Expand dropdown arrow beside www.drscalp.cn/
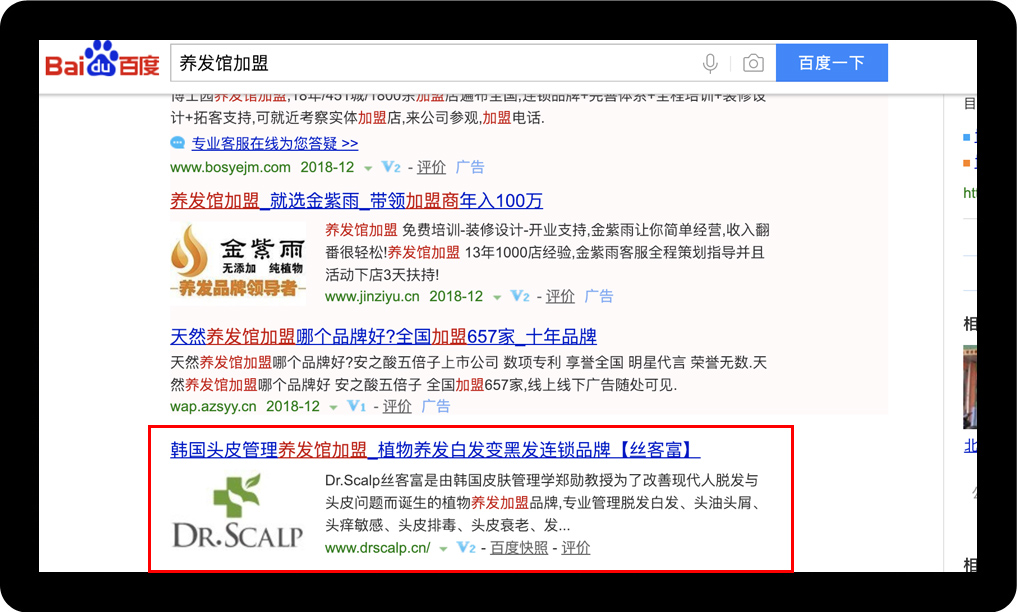1017x612 pixels. 443,548
